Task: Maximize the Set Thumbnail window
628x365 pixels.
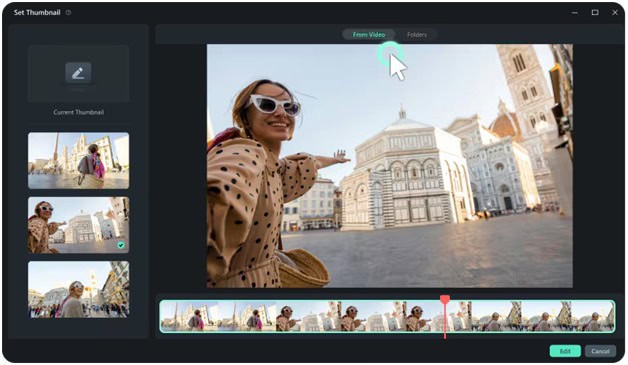Action: [x=595, y=12]
